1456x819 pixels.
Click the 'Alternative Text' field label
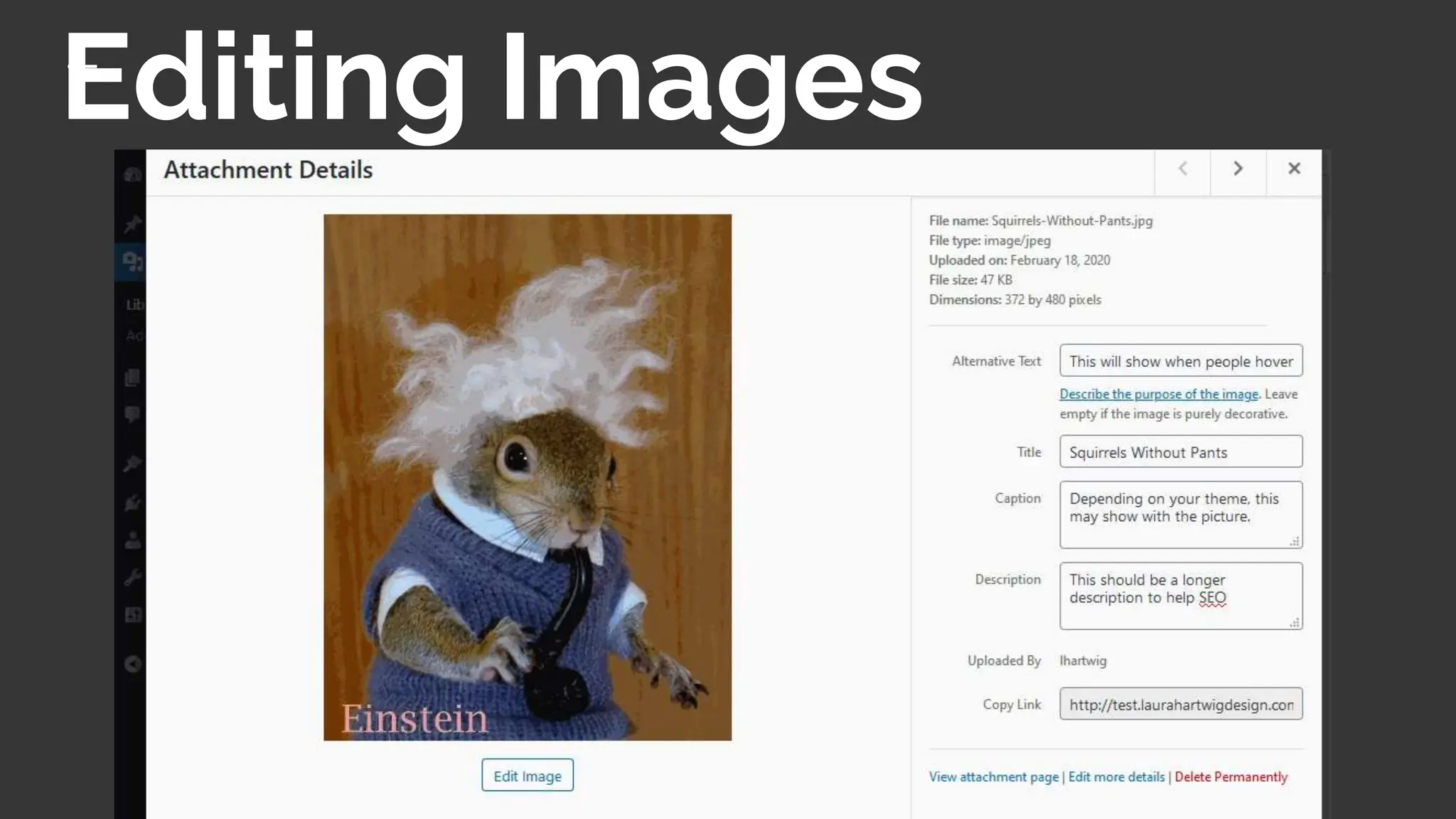996,361
